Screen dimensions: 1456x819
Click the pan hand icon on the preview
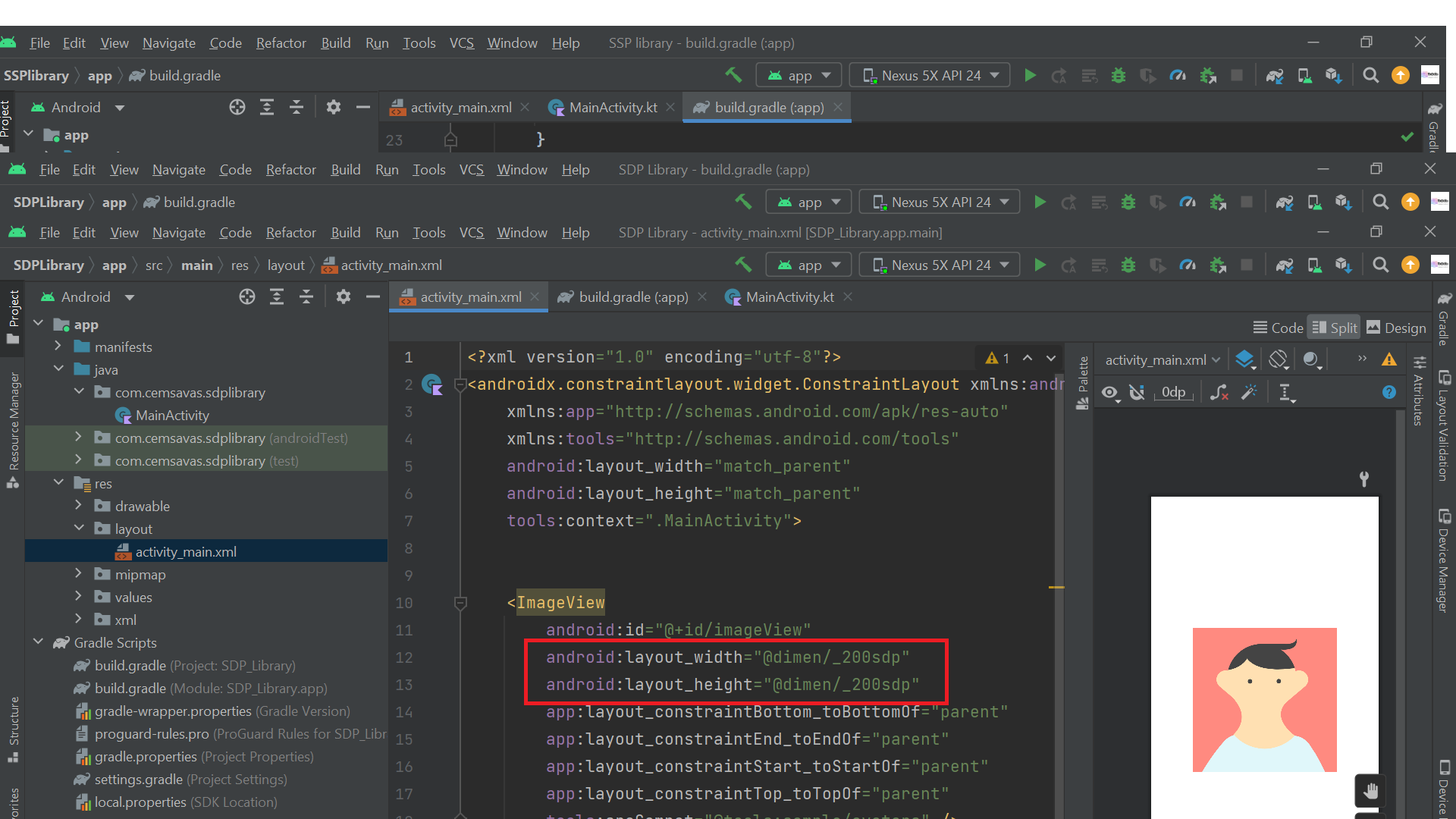pyautogui.click(x=1370, y=791)
